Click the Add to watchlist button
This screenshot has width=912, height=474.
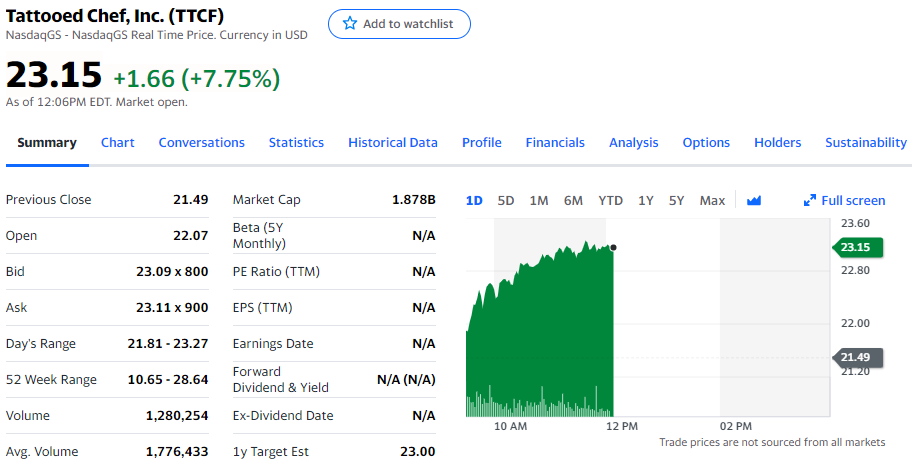(399, 24)
